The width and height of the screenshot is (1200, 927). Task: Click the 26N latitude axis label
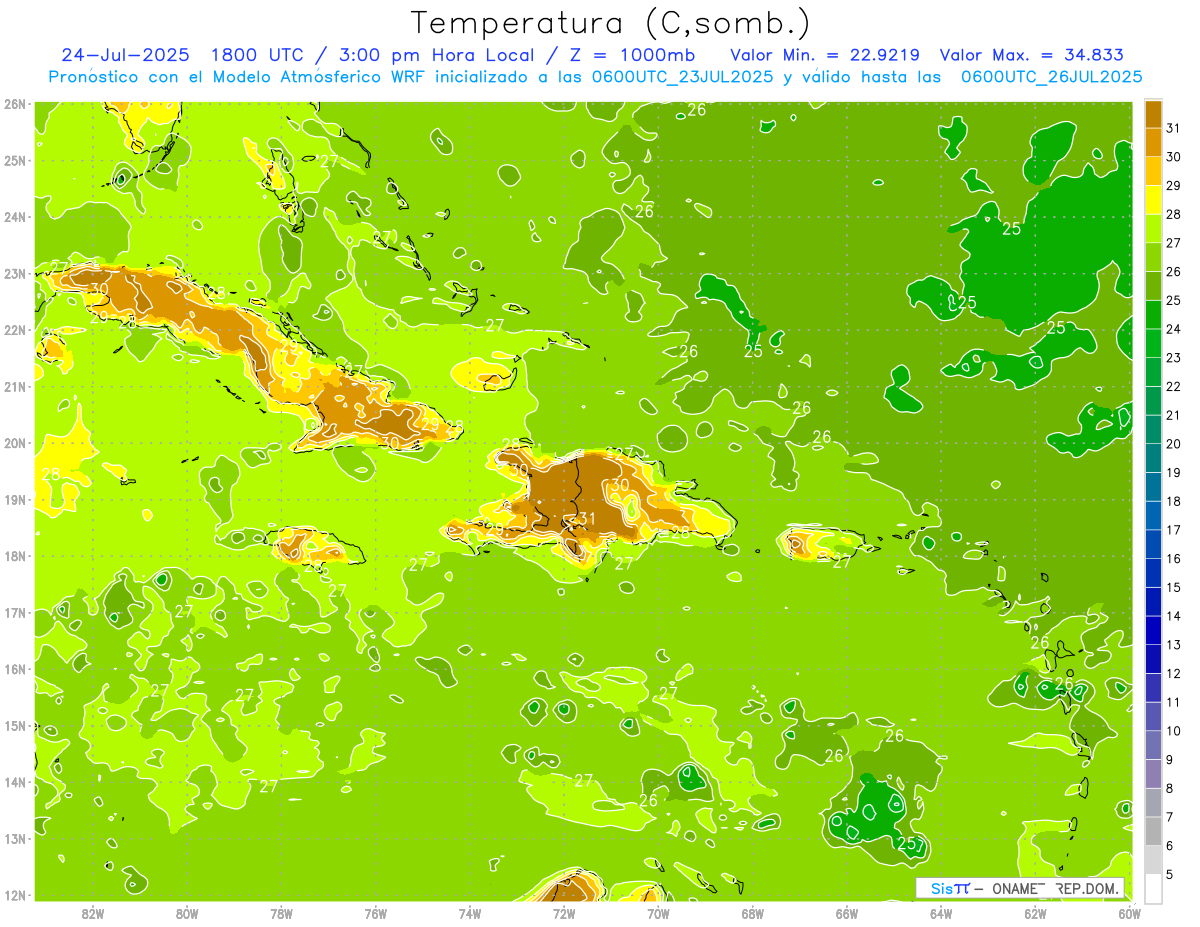click(16, 104)
